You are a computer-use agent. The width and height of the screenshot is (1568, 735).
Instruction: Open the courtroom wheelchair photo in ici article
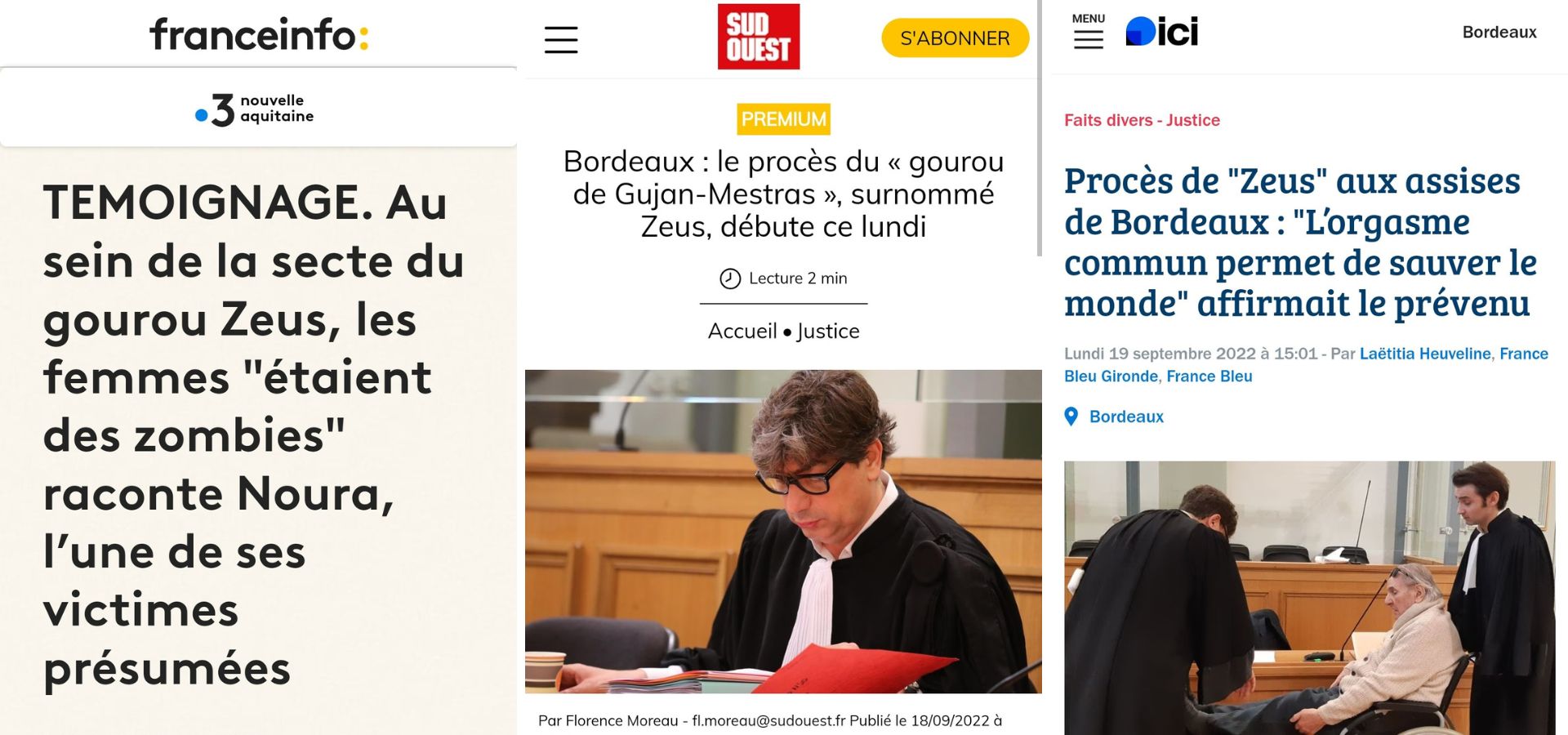[1309, 598]
